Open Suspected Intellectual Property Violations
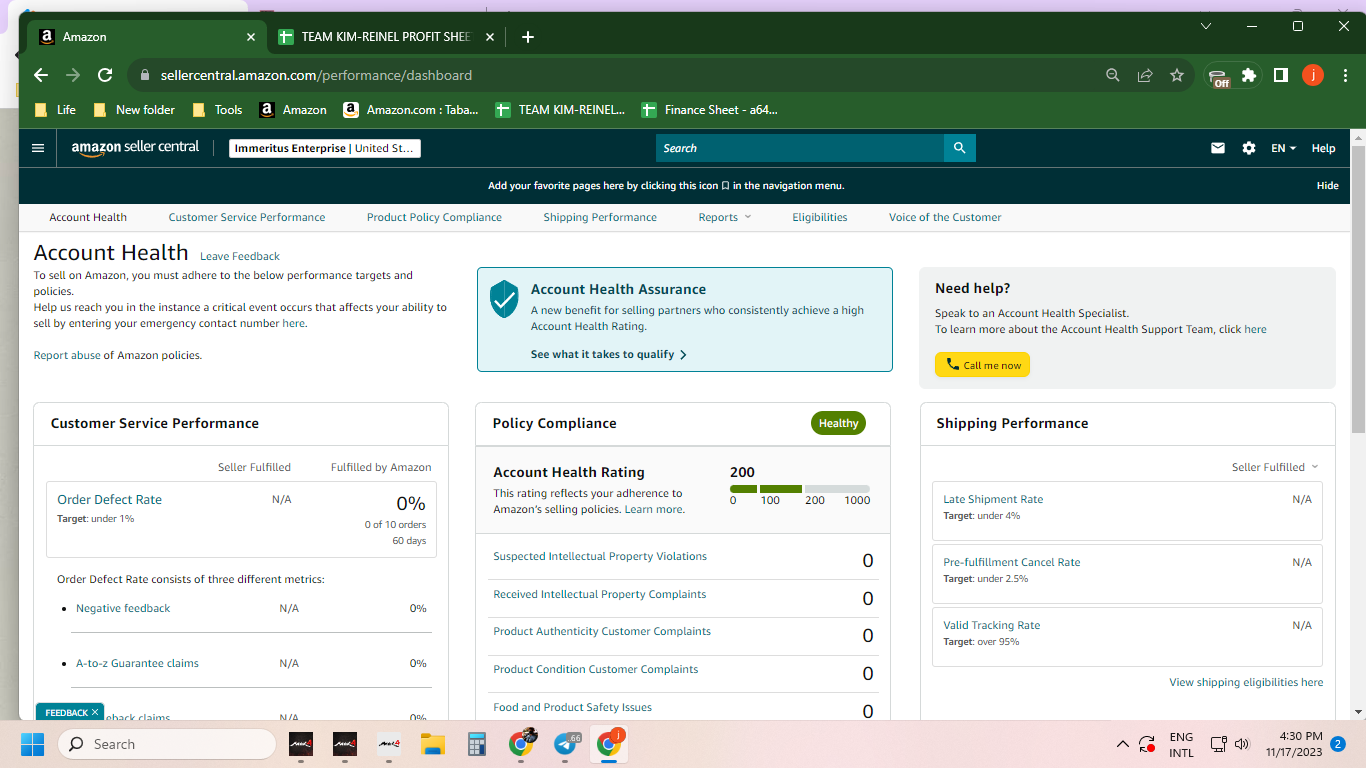 click(x=600, y=556)
